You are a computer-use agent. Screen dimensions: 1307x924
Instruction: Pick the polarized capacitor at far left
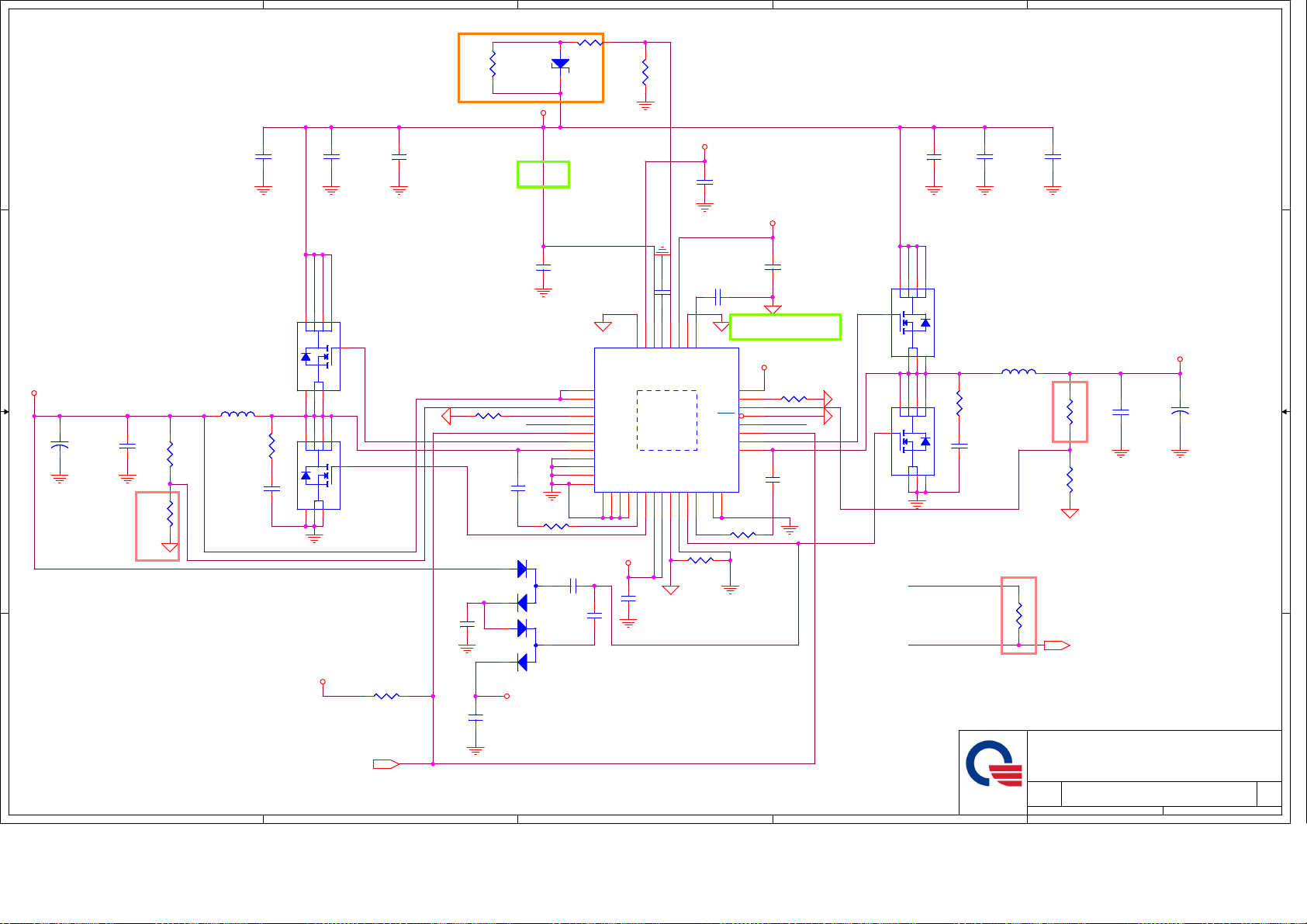[x=59, y=446]
